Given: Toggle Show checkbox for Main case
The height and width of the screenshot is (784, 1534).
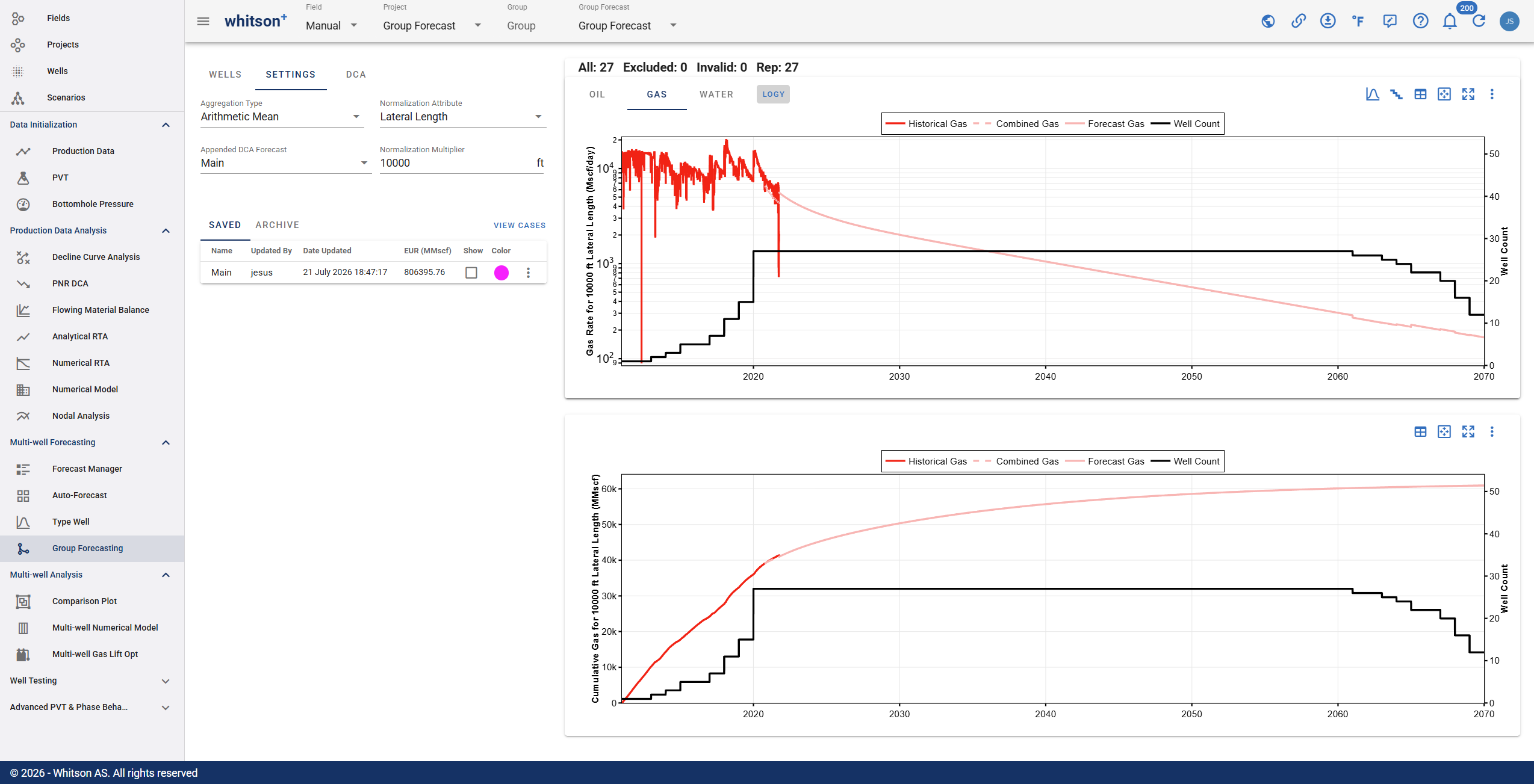Looking at the screenshot, I should point(471,273).
